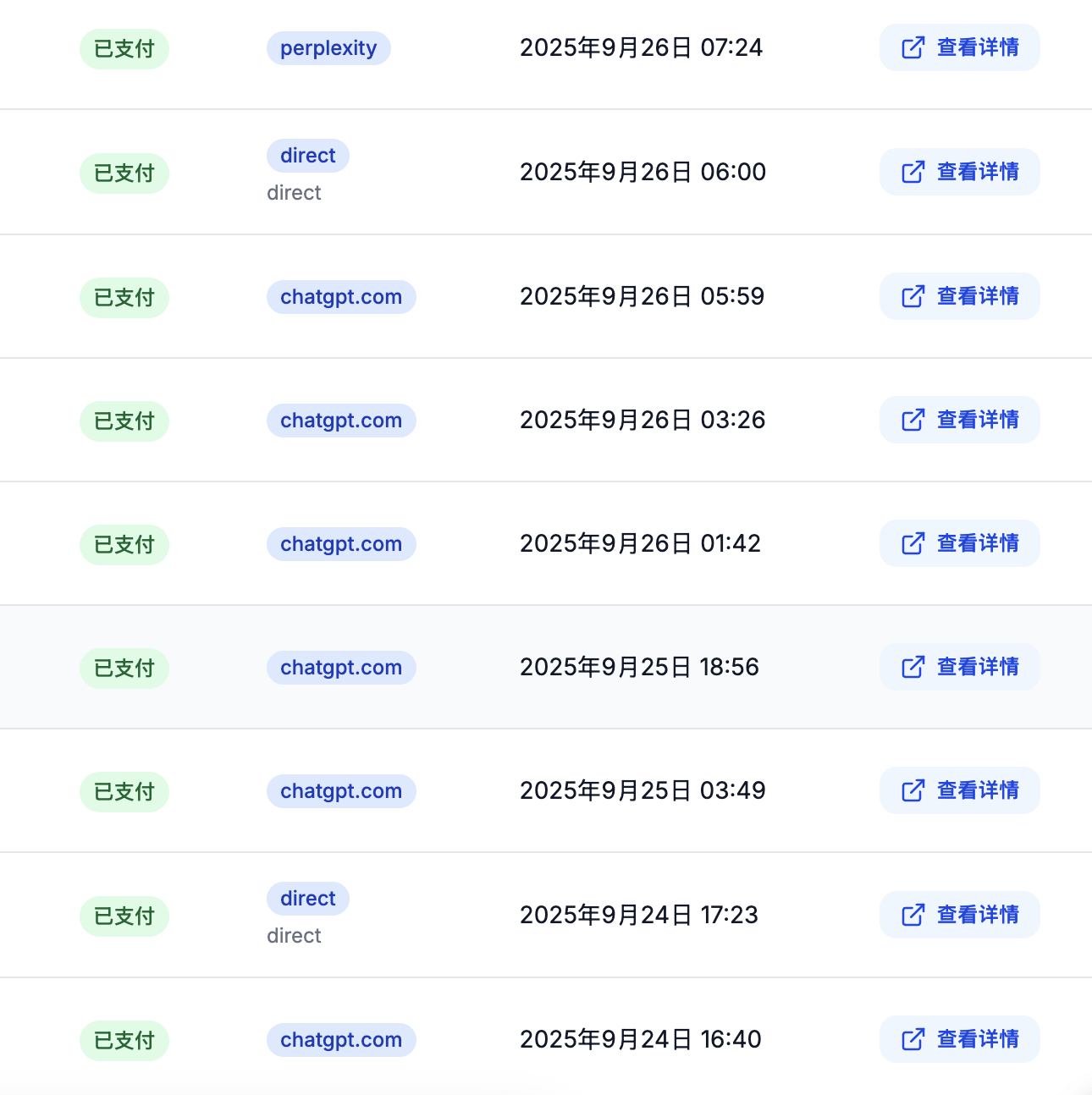View details of Sept 24 16:40 order
The width and height of the screenshot is (1092, 1095).
[x=977, y=1039]
